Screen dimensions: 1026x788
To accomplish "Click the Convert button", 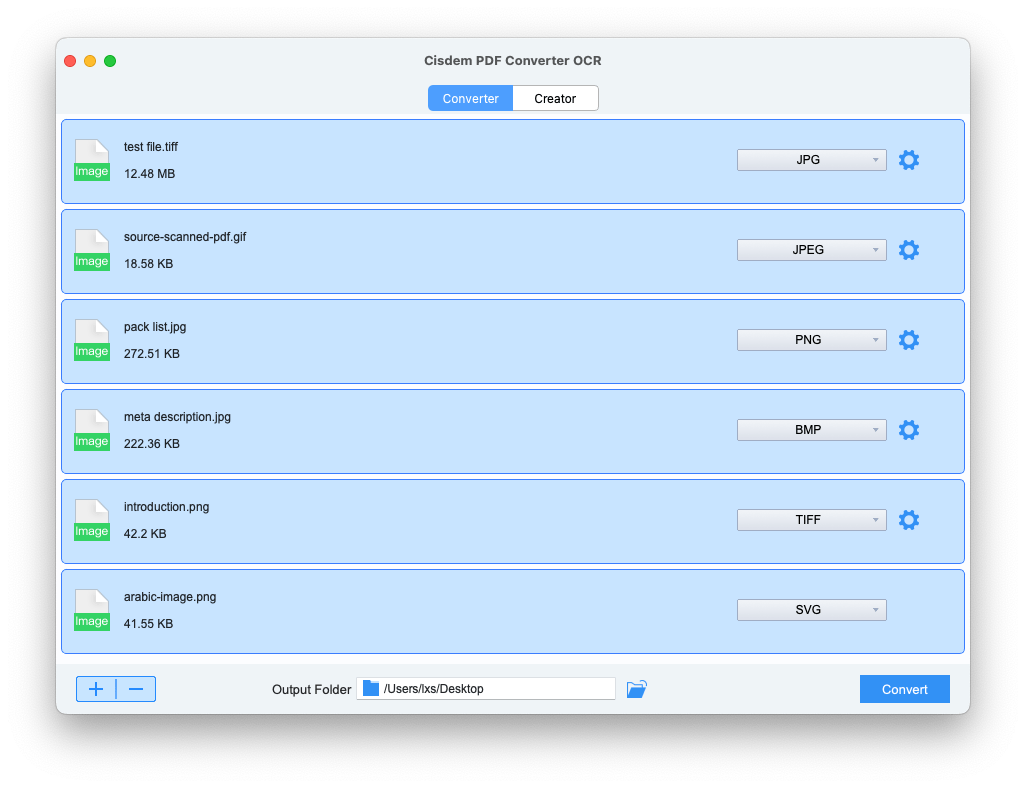I will tap(904, 689).
